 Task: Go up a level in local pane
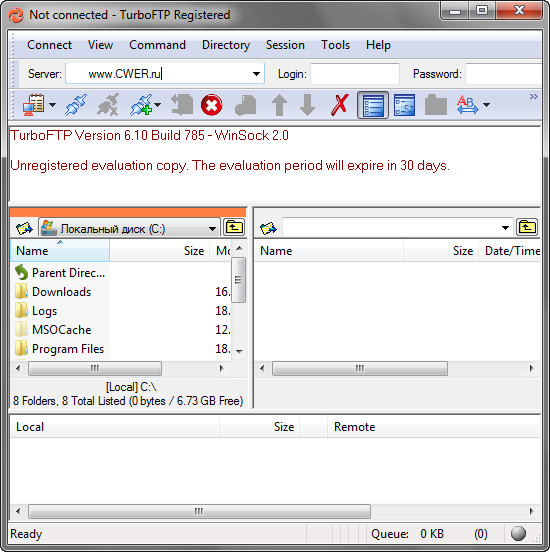(x=234, y=227)
